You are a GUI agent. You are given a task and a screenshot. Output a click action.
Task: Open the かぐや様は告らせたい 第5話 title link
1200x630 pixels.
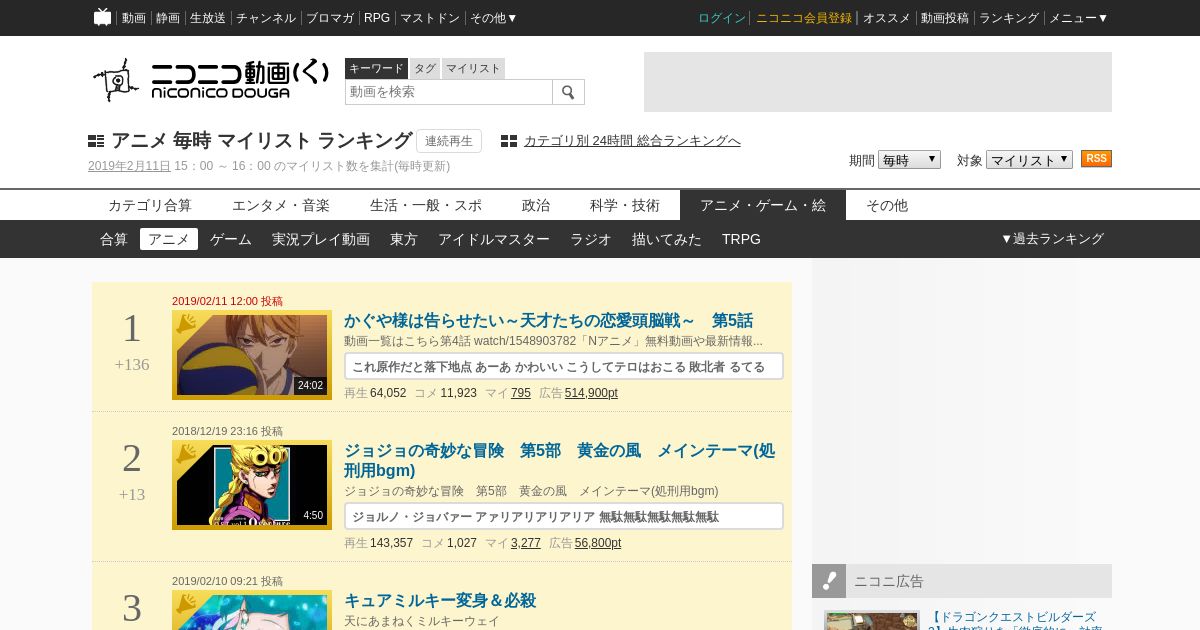tap(548, 321)
